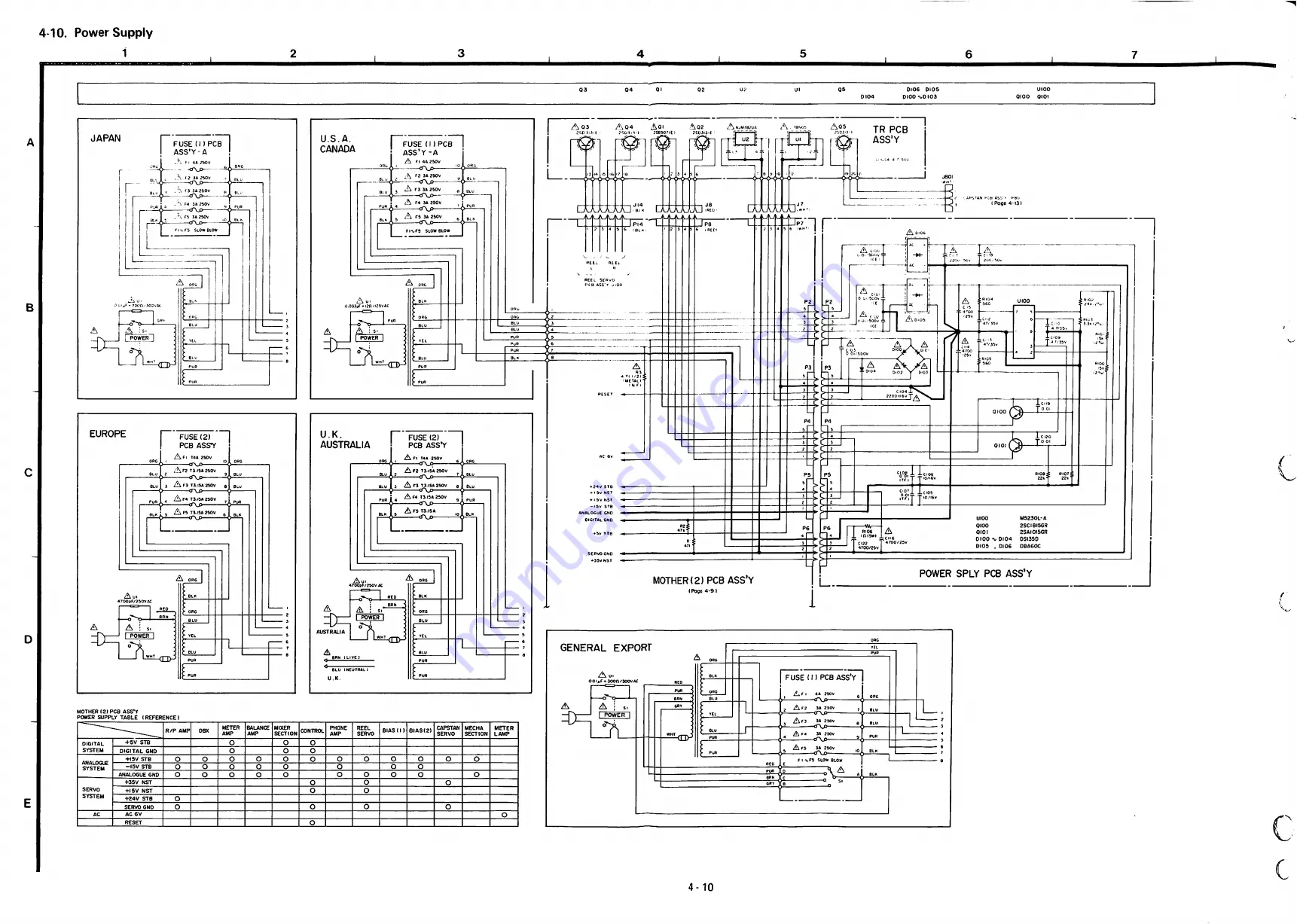Click the Q1 transistor symbol in TR PCB
The width and height of the screenshot is (1297, 924).
(x=662, y=142)
